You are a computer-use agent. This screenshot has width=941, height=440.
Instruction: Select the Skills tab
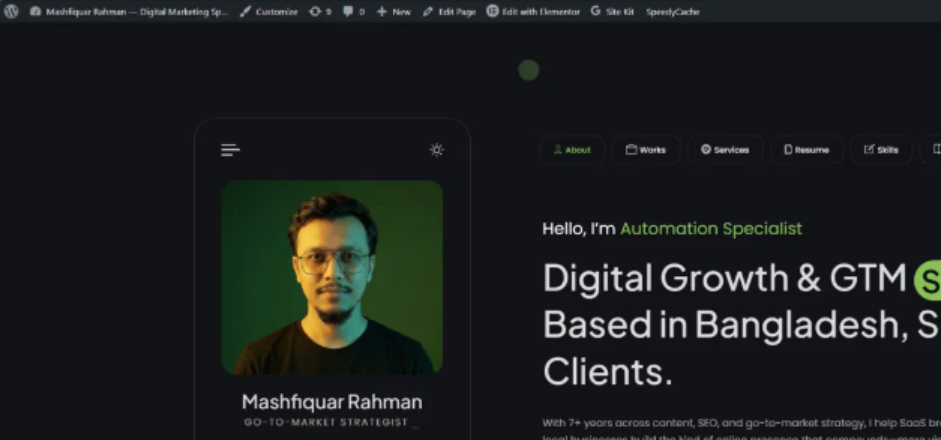click(x=881, y=150)
